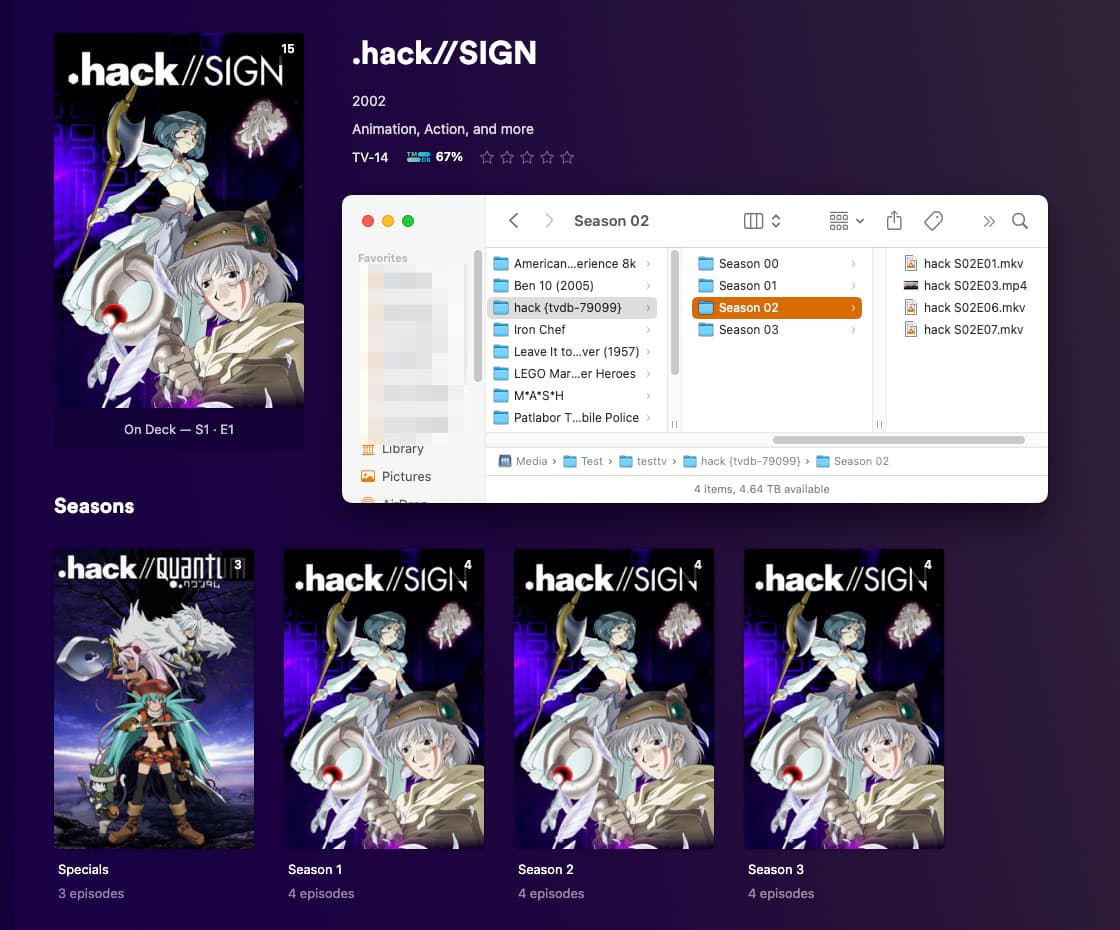Expand the M*A*S*H folder chevron

click(648, 396)
